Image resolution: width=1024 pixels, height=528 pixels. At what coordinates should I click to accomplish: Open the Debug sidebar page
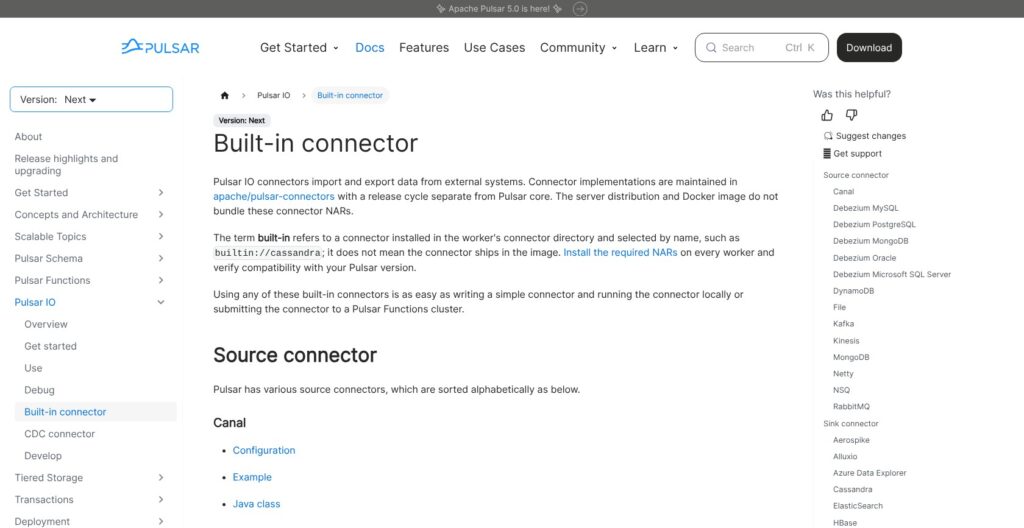[39, 390]
